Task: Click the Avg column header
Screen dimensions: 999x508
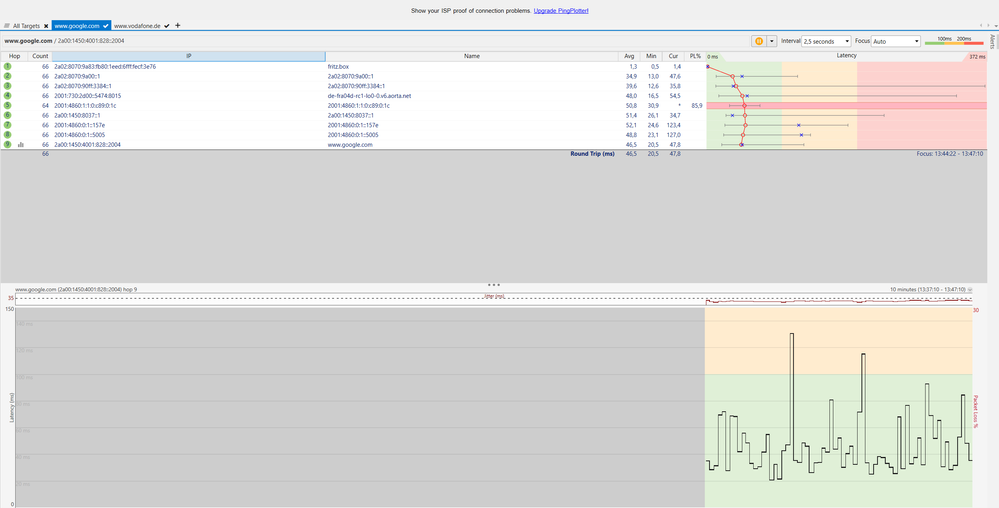Action: pos(629,56)
